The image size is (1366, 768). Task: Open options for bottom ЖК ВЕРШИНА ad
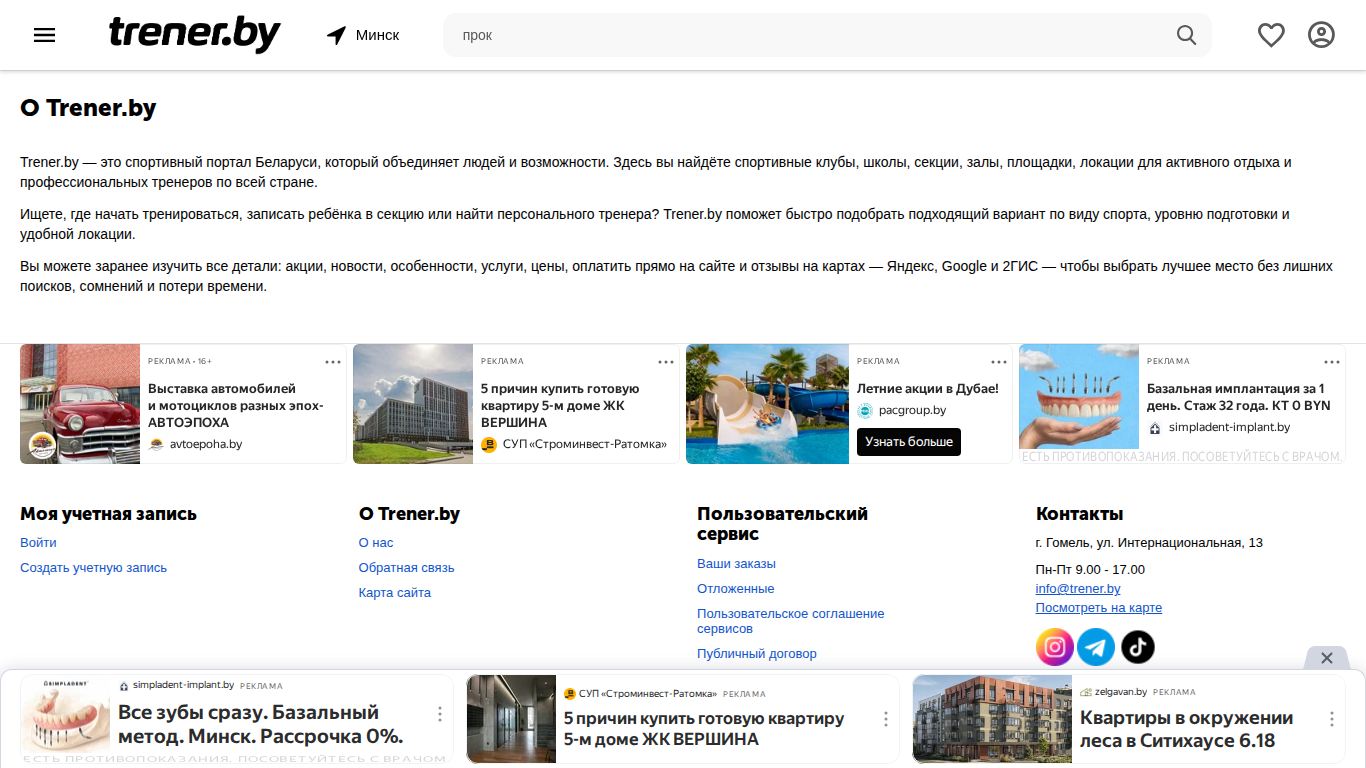point(885,719)
